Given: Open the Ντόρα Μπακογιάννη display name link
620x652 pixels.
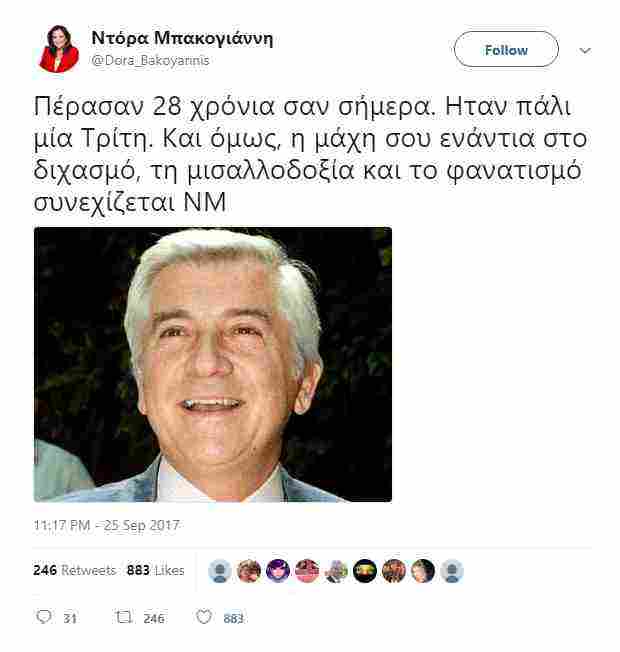Looking at the screenshot, I should [182, 39].
